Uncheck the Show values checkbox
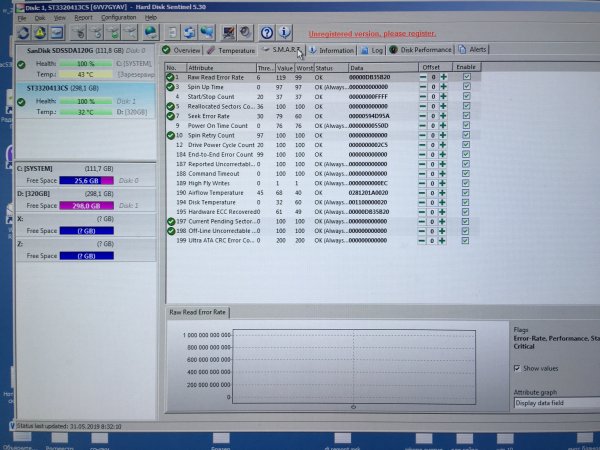This screenshot has height=450, width=600. [x=516, y=368]
